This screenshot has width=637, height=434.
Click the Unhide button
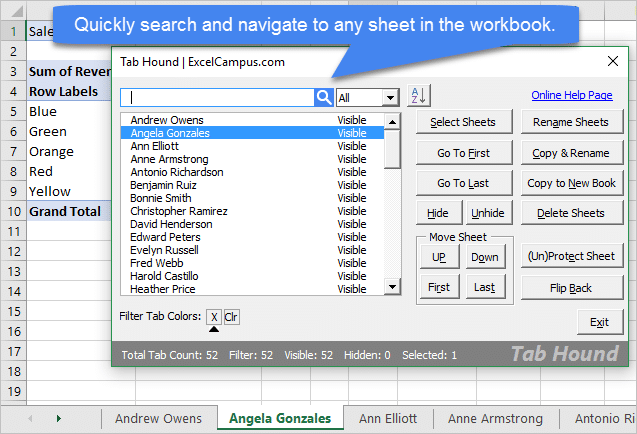point(487,213)
